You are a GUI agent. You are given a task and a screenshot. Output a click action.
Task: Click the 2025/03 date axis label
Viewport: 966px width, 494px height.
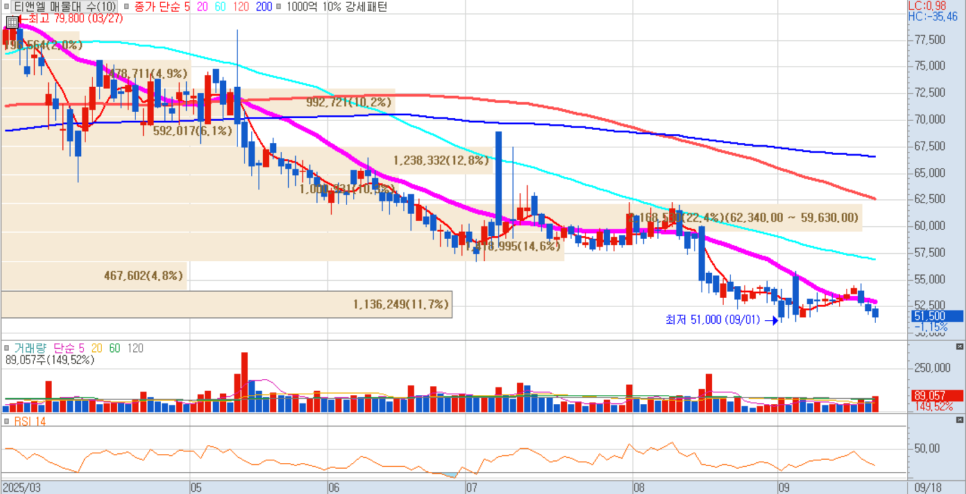pyautogui.click(x=21, y=487)
